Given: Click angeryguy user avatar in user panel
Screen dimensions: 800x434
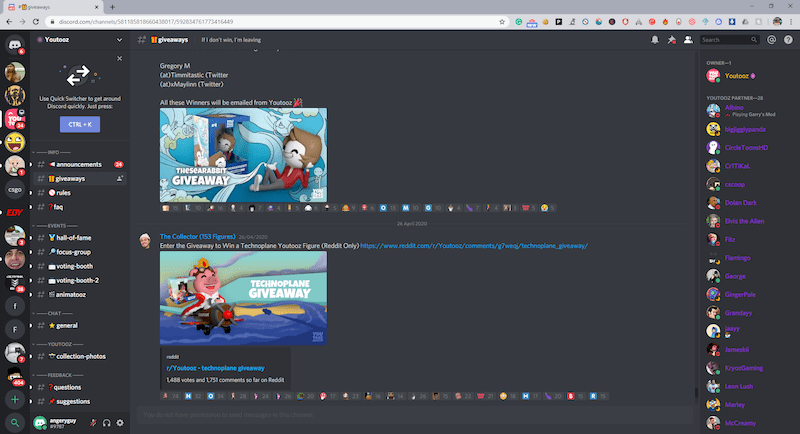Looking at the screenshot, I should (x=40, y=423).
